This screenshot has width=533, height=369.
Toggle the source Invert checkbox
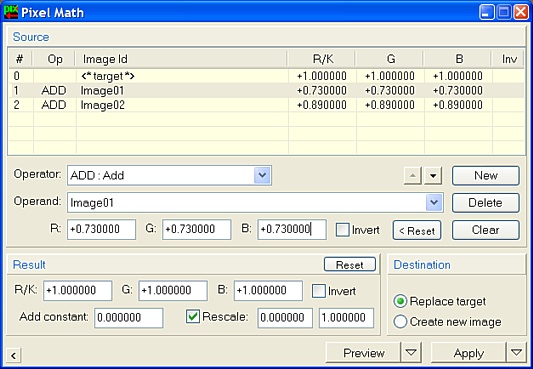pos(342,230)
